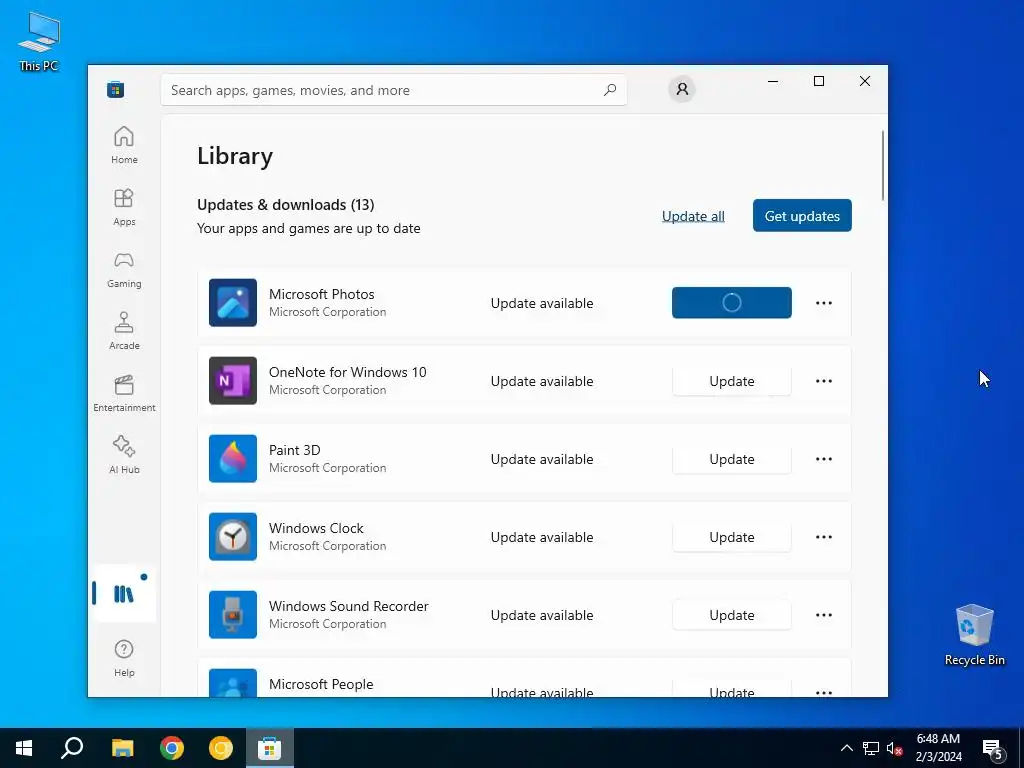Click the Paint 3D app name
Image resolution: width=1024 pixels, height=768 pixels.
295,450
